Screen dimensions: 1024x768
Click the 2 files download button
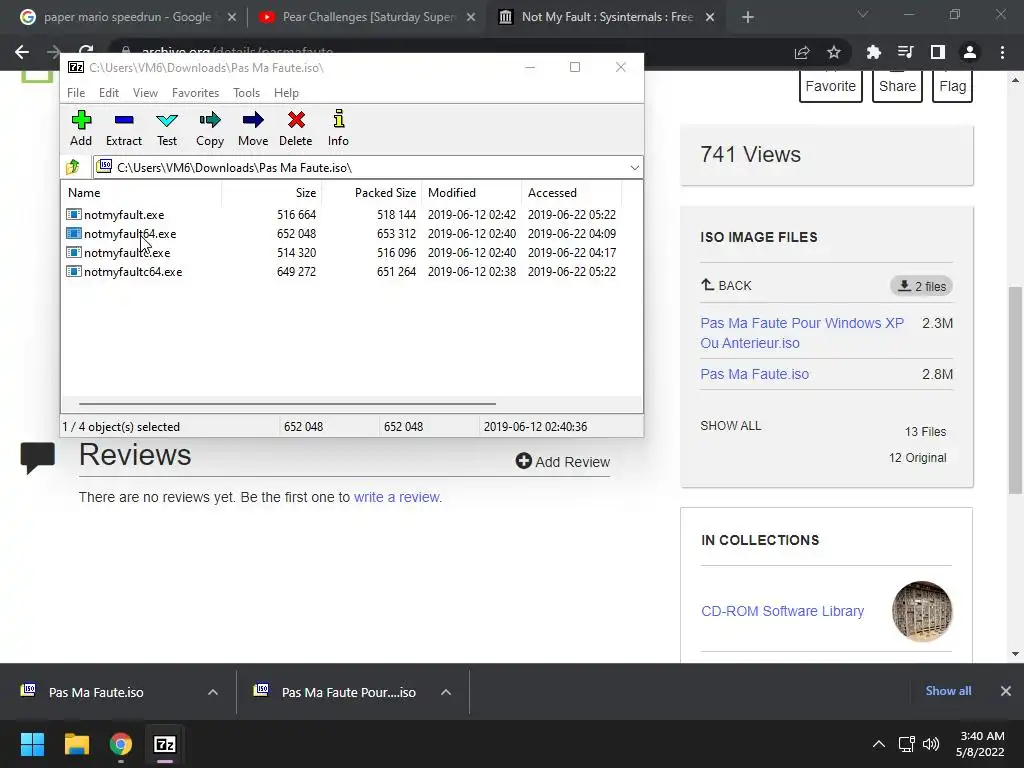tap(921, 286)
